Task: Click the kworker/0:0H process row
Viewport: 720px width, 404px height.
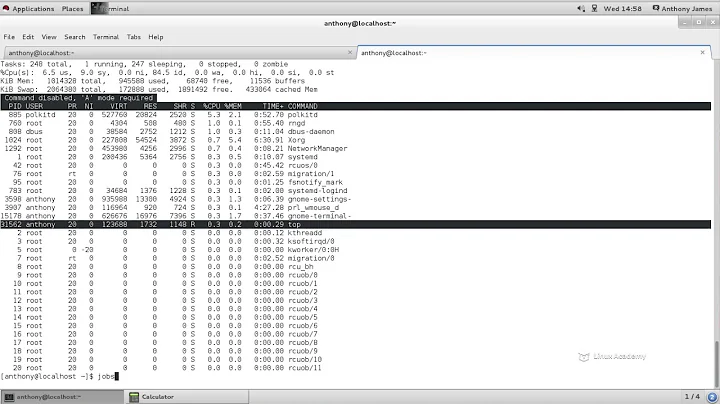Action: [355, 250]
